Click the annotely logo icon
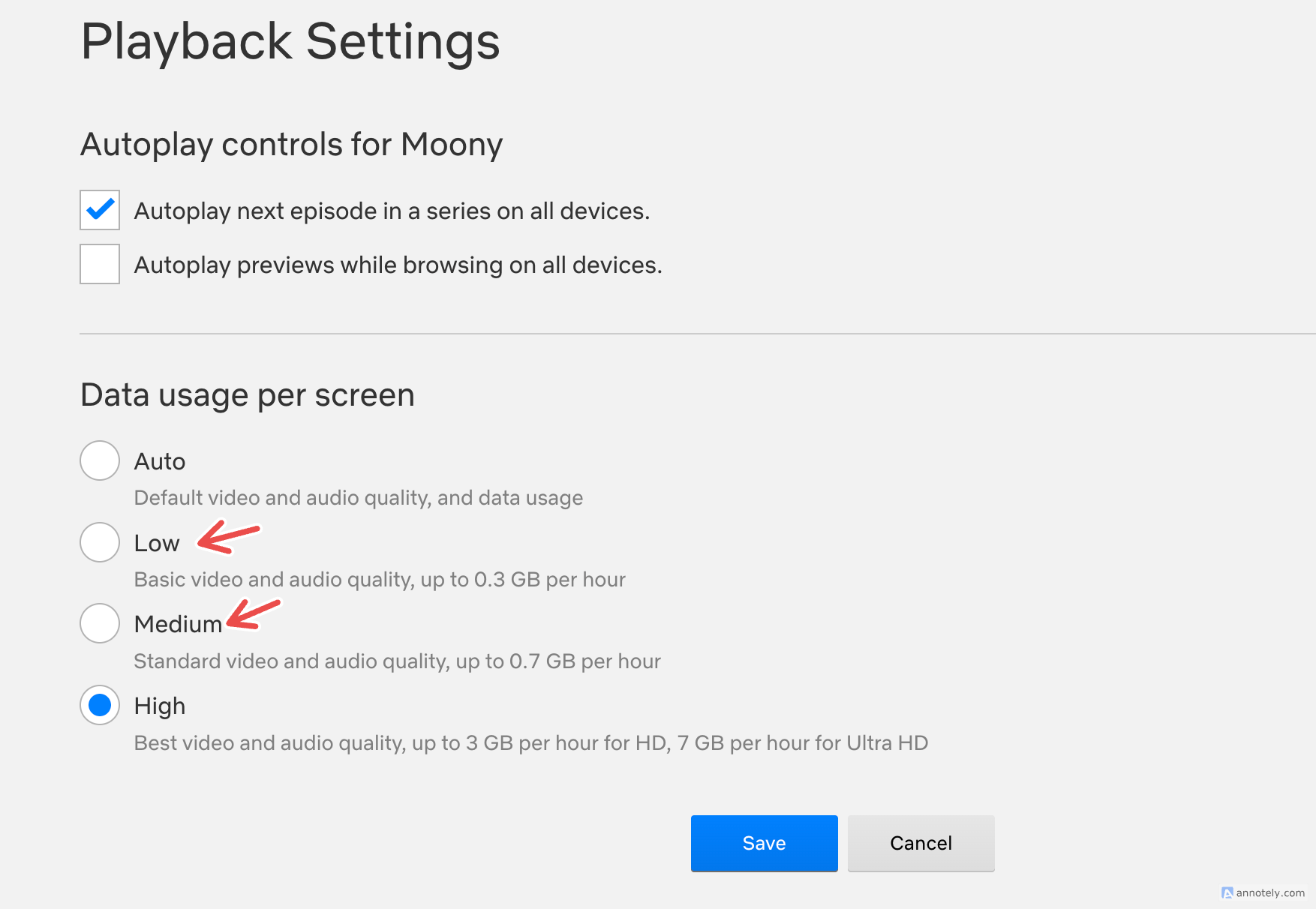 [x=1227, y=892]
